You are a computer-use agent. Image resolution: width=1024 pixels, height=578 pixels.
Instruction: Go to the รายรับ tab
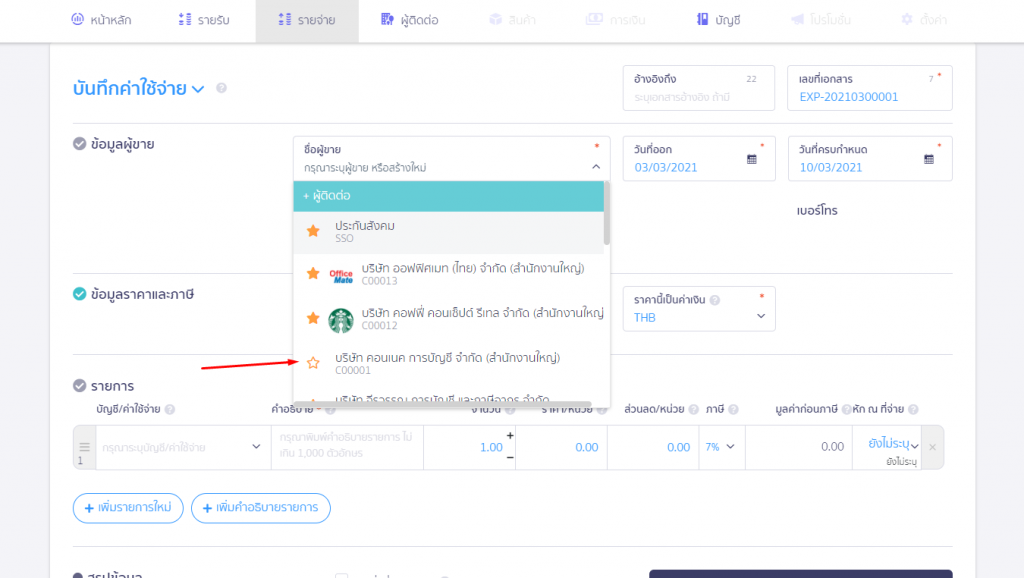click(203, 20)
